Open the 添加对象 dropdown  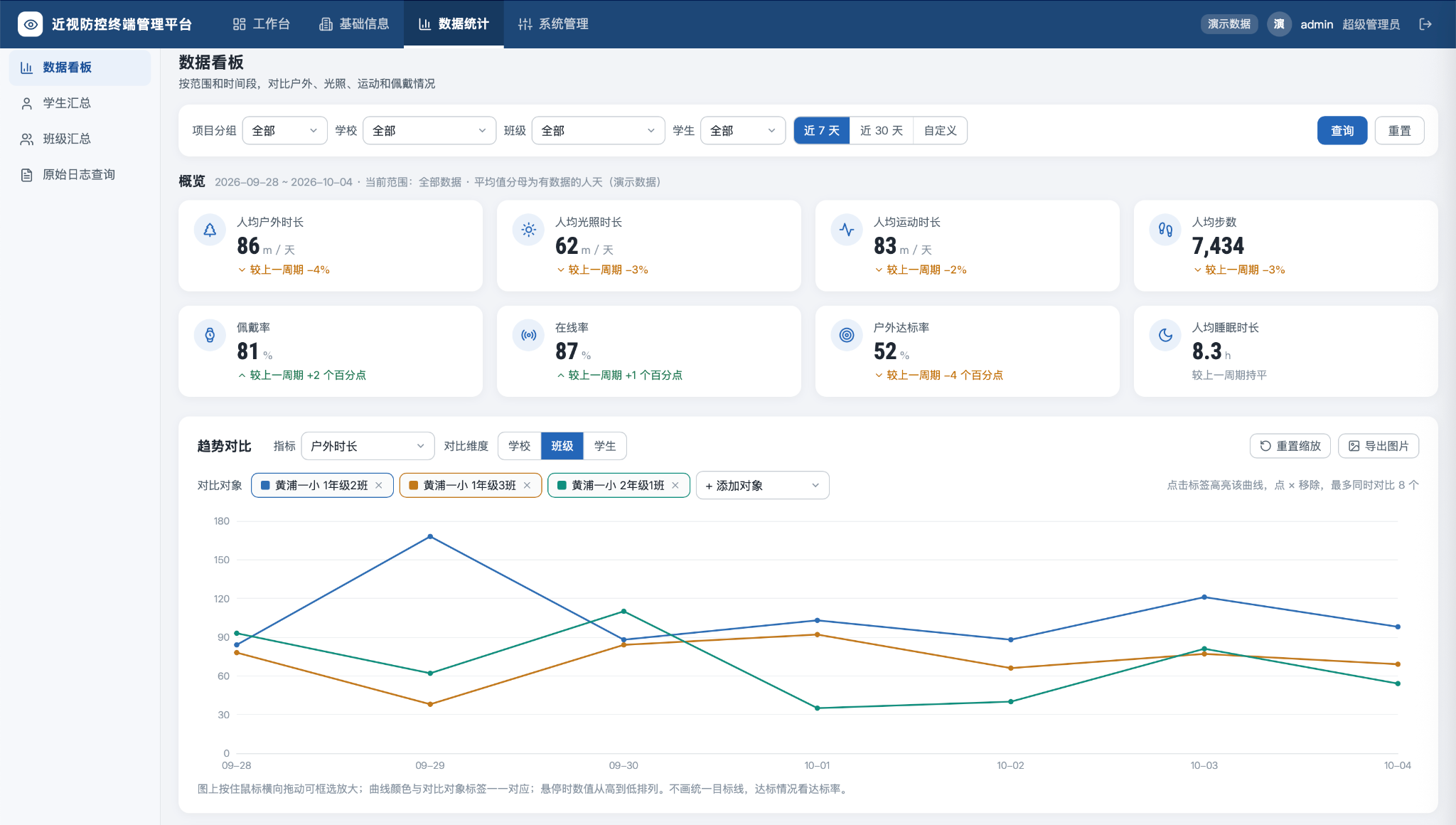coord(763,485)
